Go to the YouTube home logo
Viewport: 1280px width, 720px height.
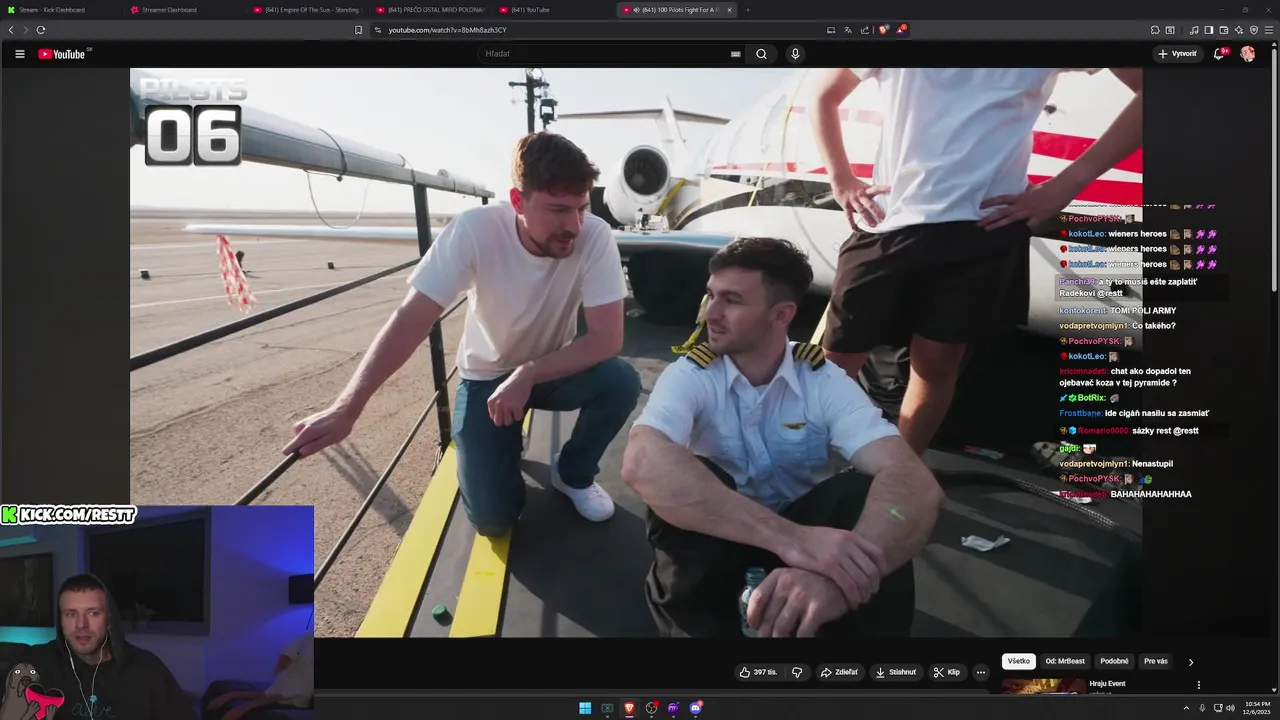62,54
